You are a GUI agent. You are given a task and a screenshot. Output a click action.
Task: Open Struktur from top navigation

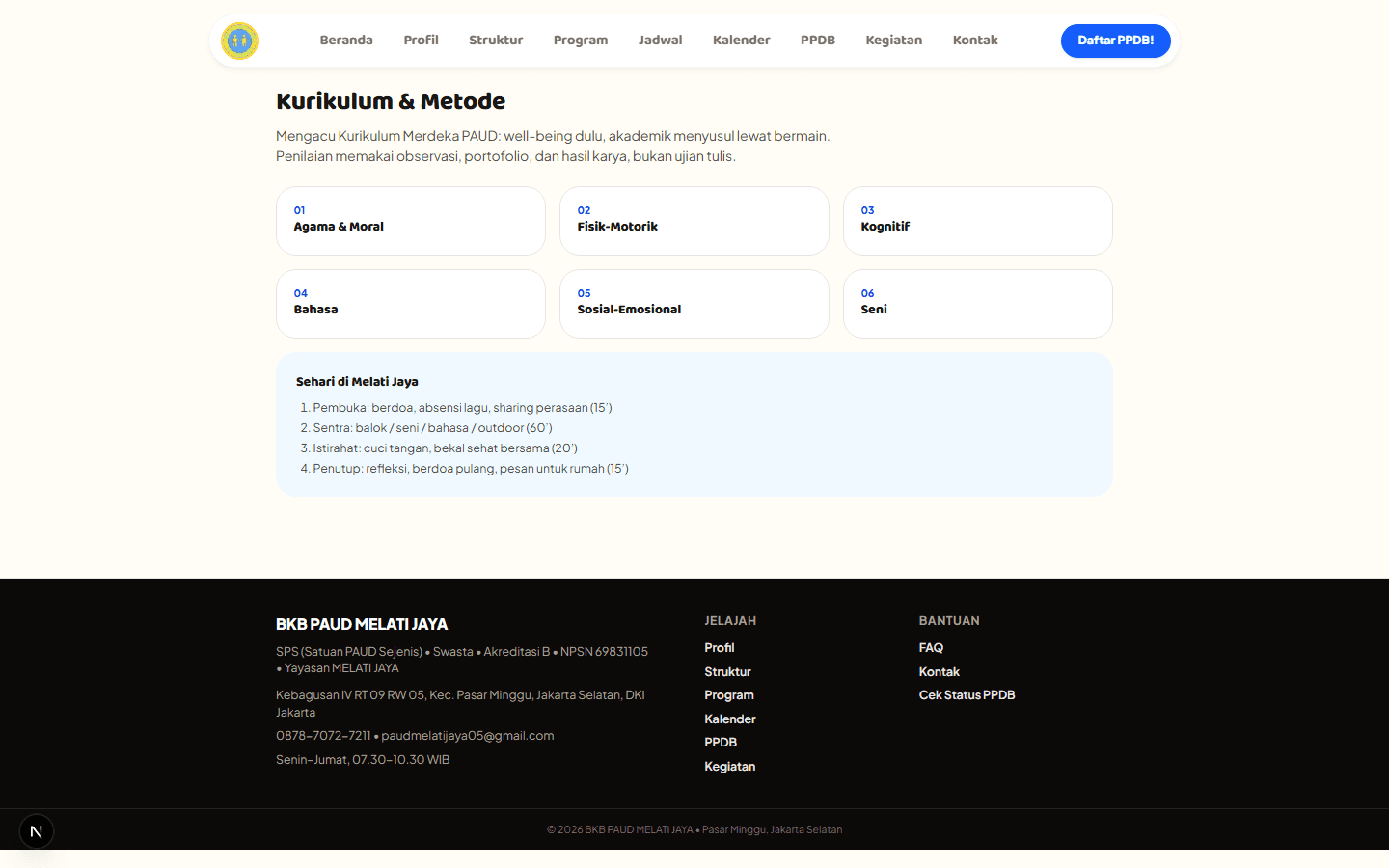click(496, 41)
